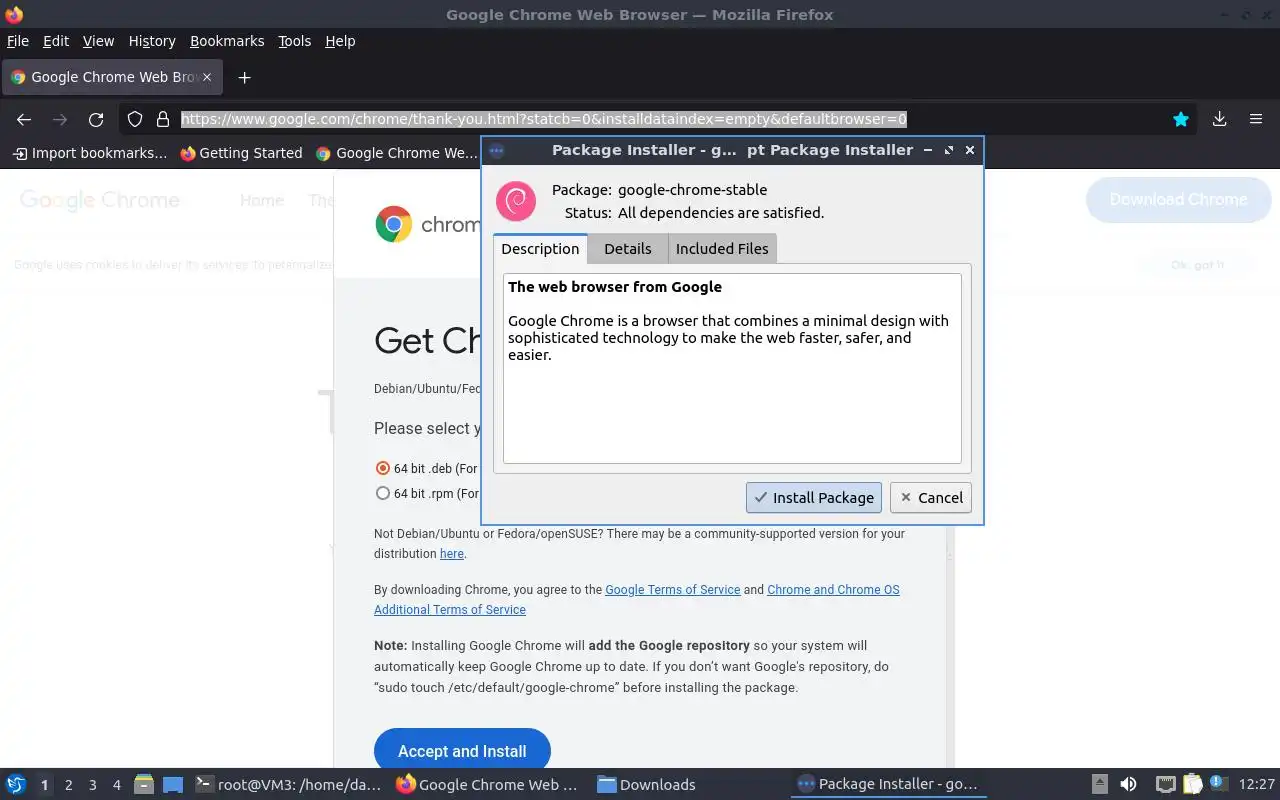Viewport: 1280px width, 800px height.
Task: Open the Included Files tab
Action: pyautogui.click(x=722, y=249)
